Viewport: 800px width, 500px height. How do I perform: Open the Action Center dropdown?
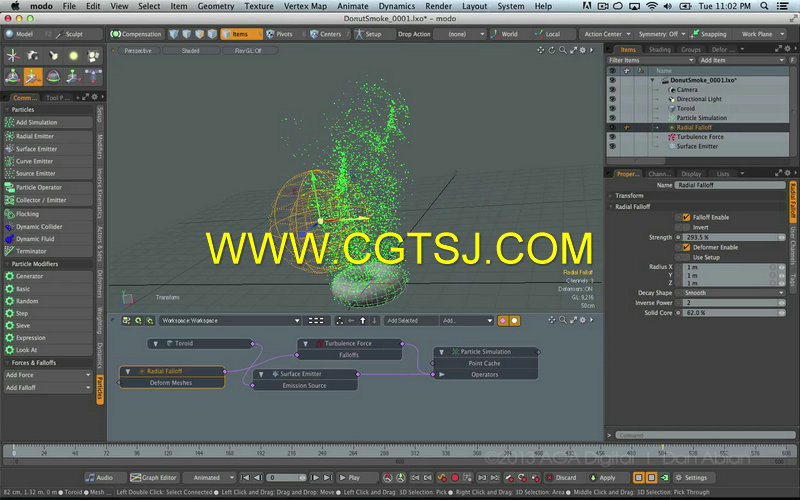[607, 34]
